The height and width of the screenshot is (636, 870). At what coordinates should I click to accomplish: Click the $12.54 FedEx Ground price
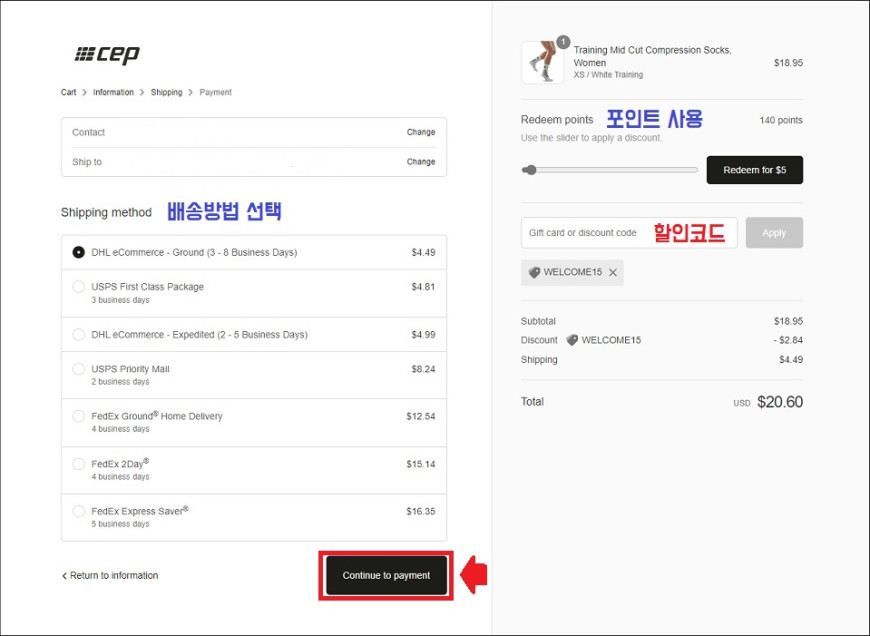[421, 416]
